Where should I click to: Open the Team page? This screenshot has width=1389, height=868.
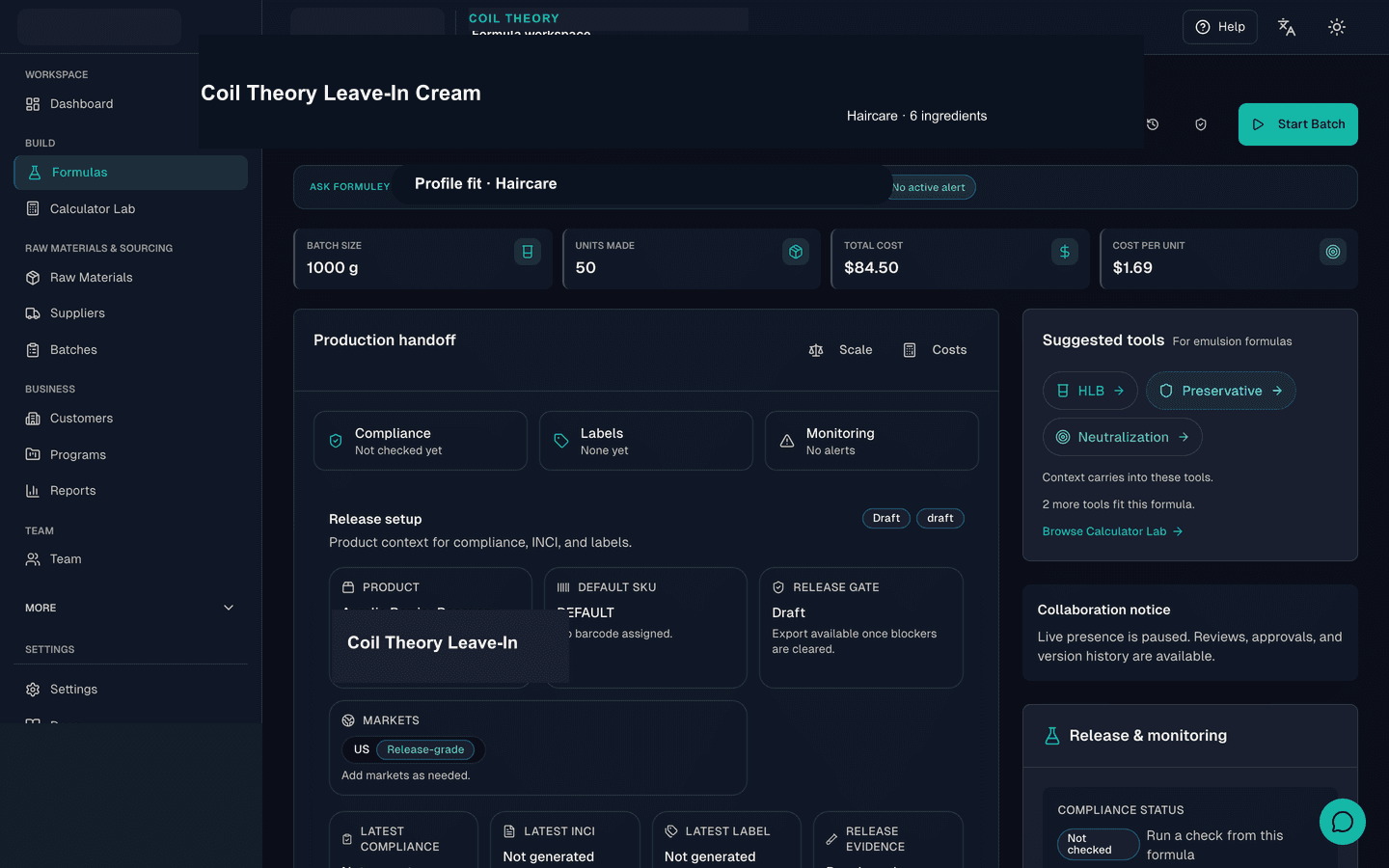tap(130, 559)
